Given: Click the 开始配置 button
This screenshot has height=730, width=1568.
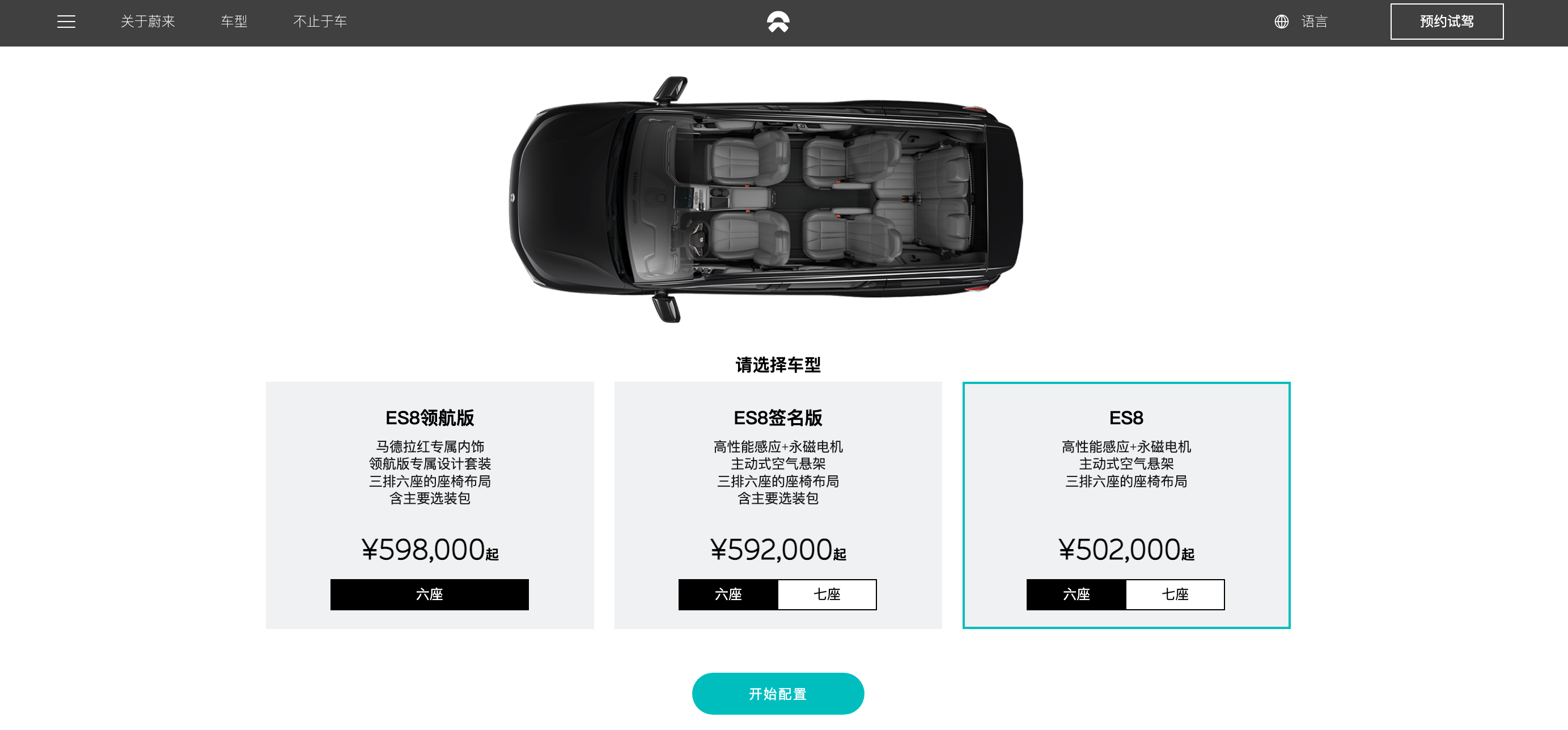Looking at the screenshot, I should tap(778, 694).
